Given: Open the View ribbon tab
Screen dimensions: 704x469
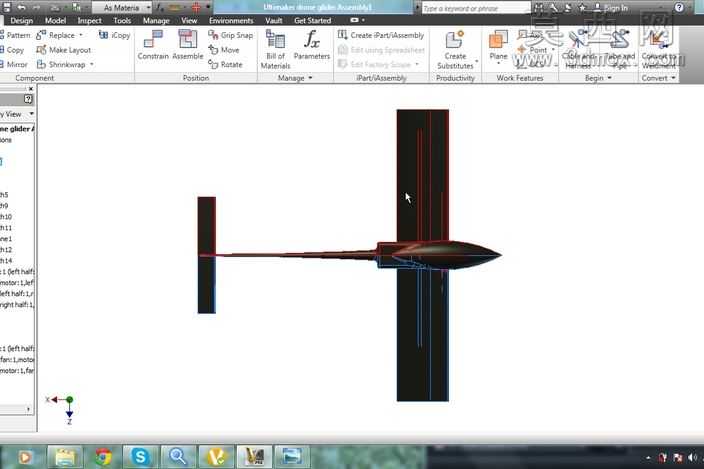Looking at the screenshot, I should tap(189, 21).
